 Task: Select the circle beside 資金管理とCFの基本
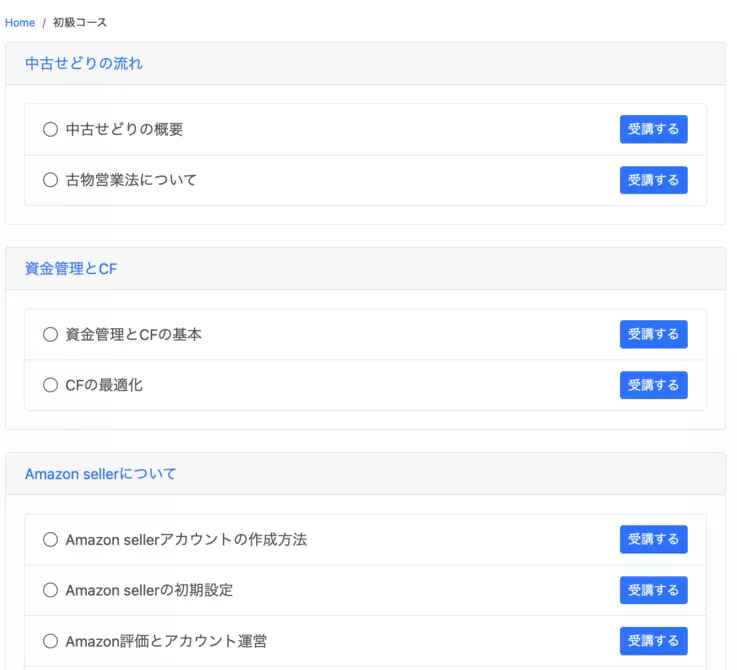50,334
